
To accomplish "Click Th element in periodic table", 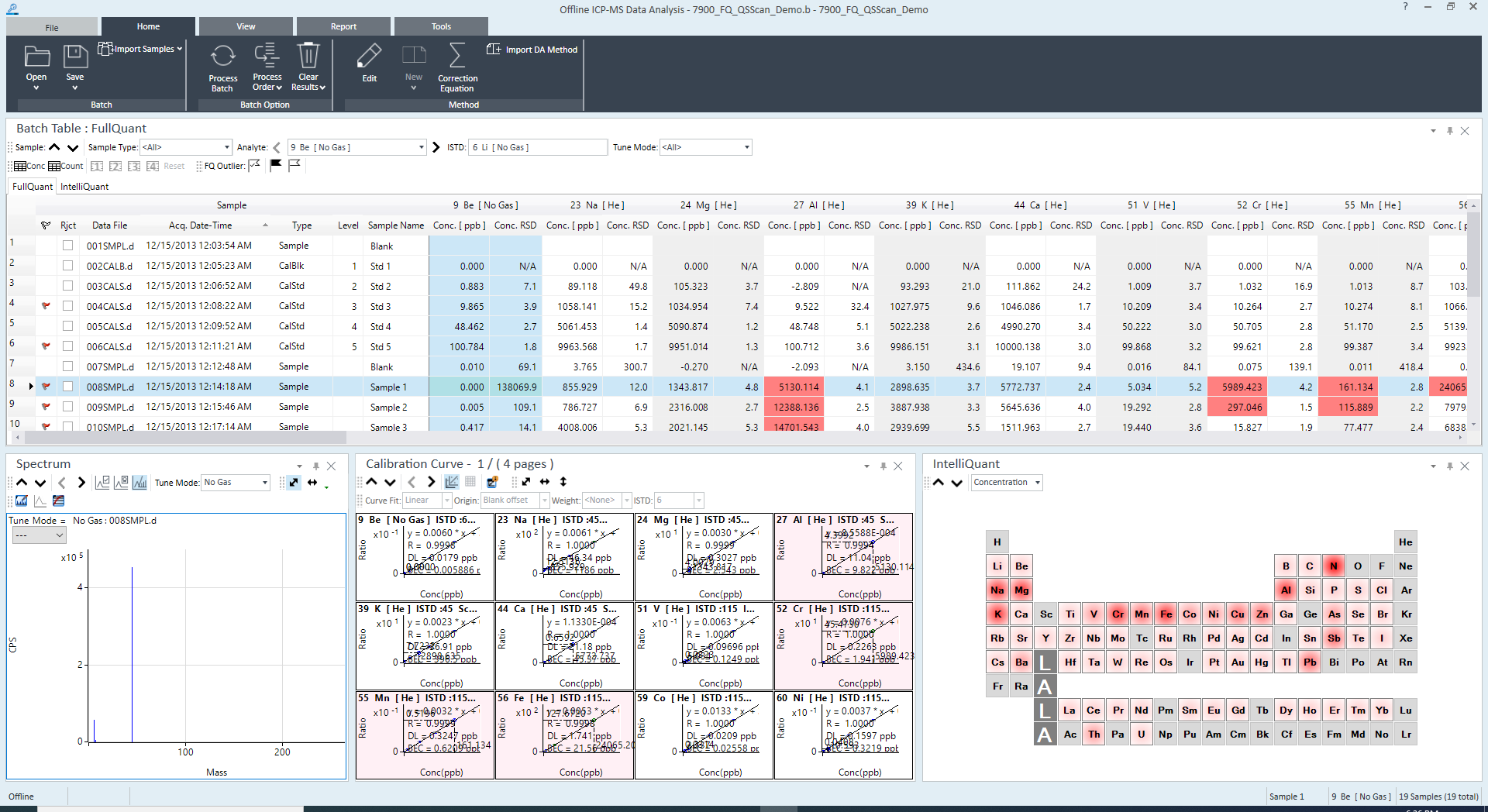I will [x=1094, y=735].
